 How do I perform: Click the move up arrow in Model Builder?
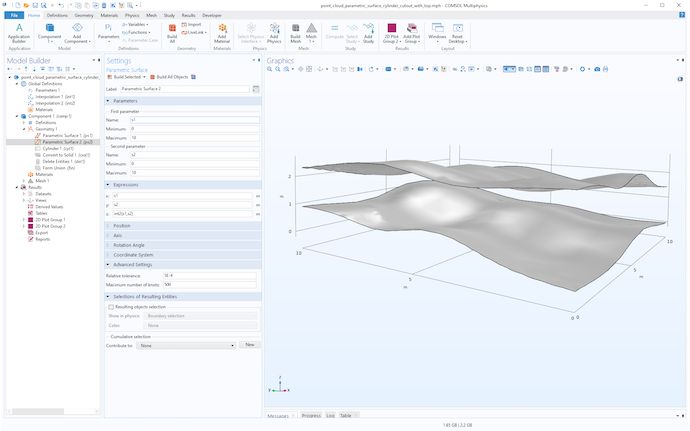26,69
